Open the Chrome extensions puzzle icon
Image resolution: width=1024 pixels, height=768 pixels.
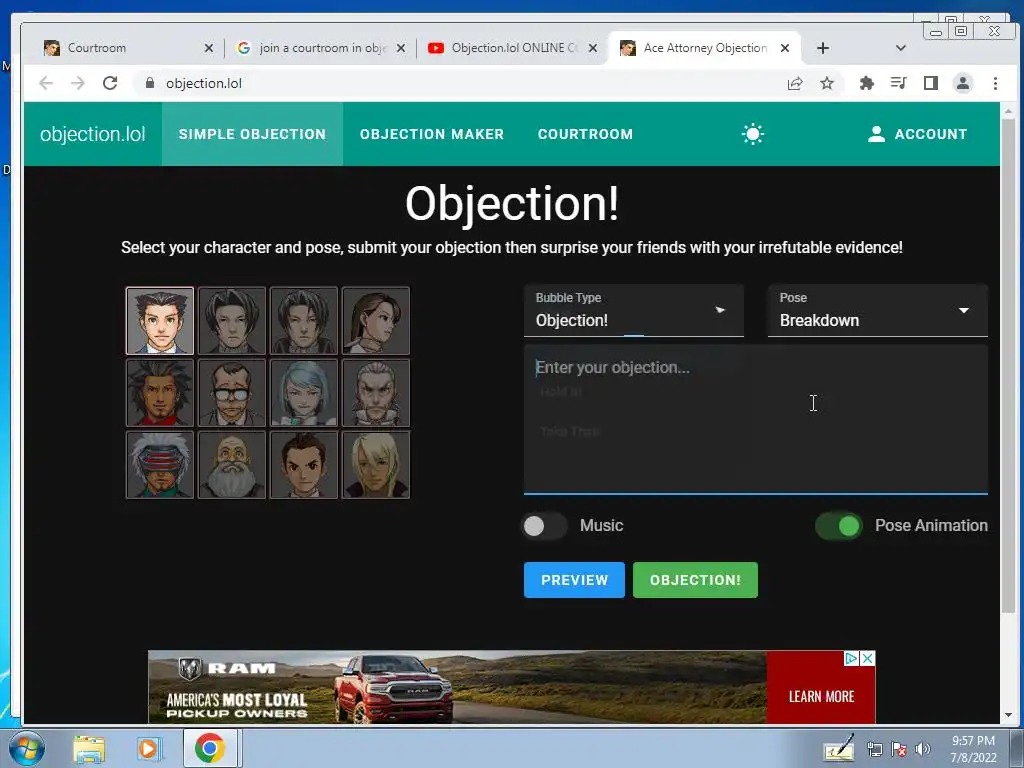tap(867, 83)
